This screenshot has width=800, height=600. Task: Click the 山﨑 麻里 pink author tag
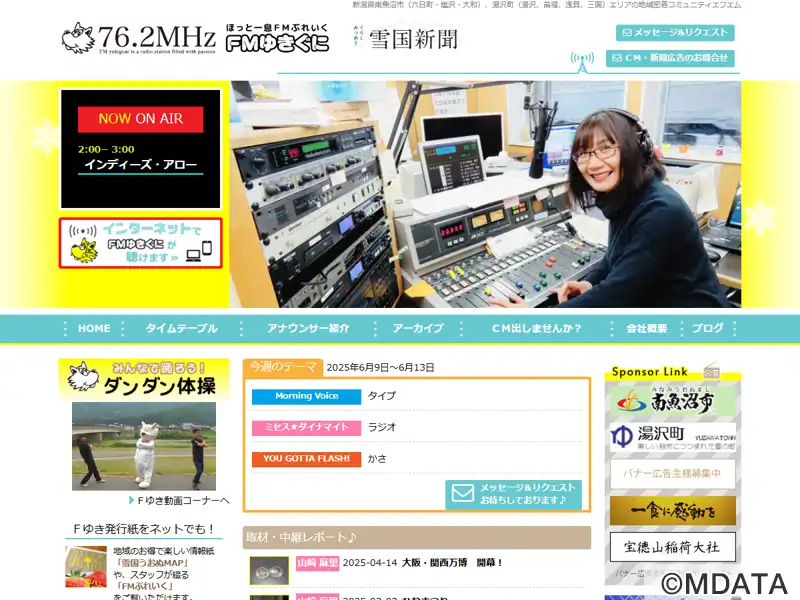pos(317,563)
